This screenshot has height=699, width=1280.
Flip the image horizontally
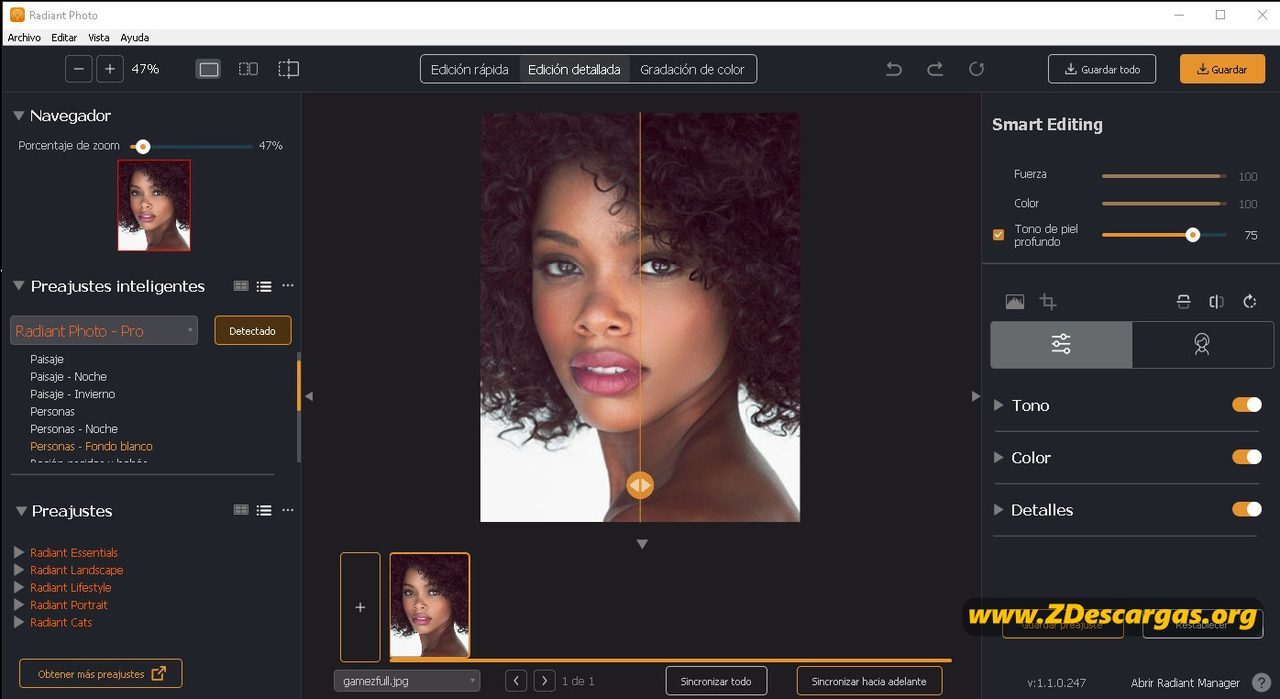1216,302
